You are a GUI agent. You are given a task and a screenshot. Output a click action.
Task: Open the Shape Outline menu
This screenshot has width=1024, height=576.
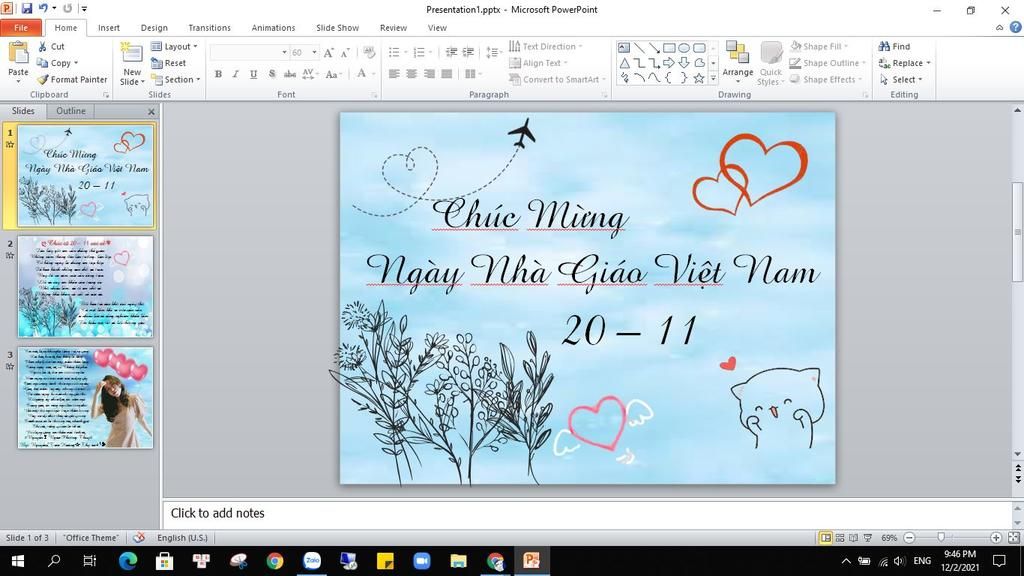pos(827,63)
